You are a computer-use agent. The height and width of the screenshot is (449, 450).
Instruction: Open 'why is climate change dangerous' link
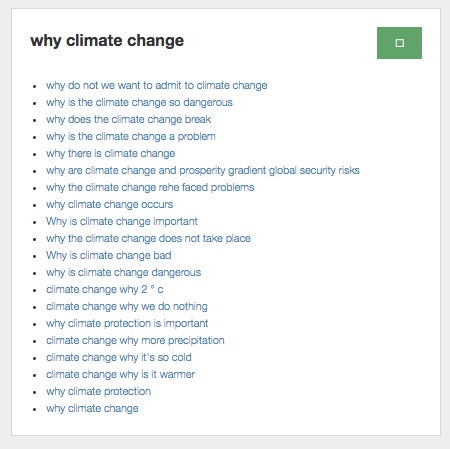(124, 272)
